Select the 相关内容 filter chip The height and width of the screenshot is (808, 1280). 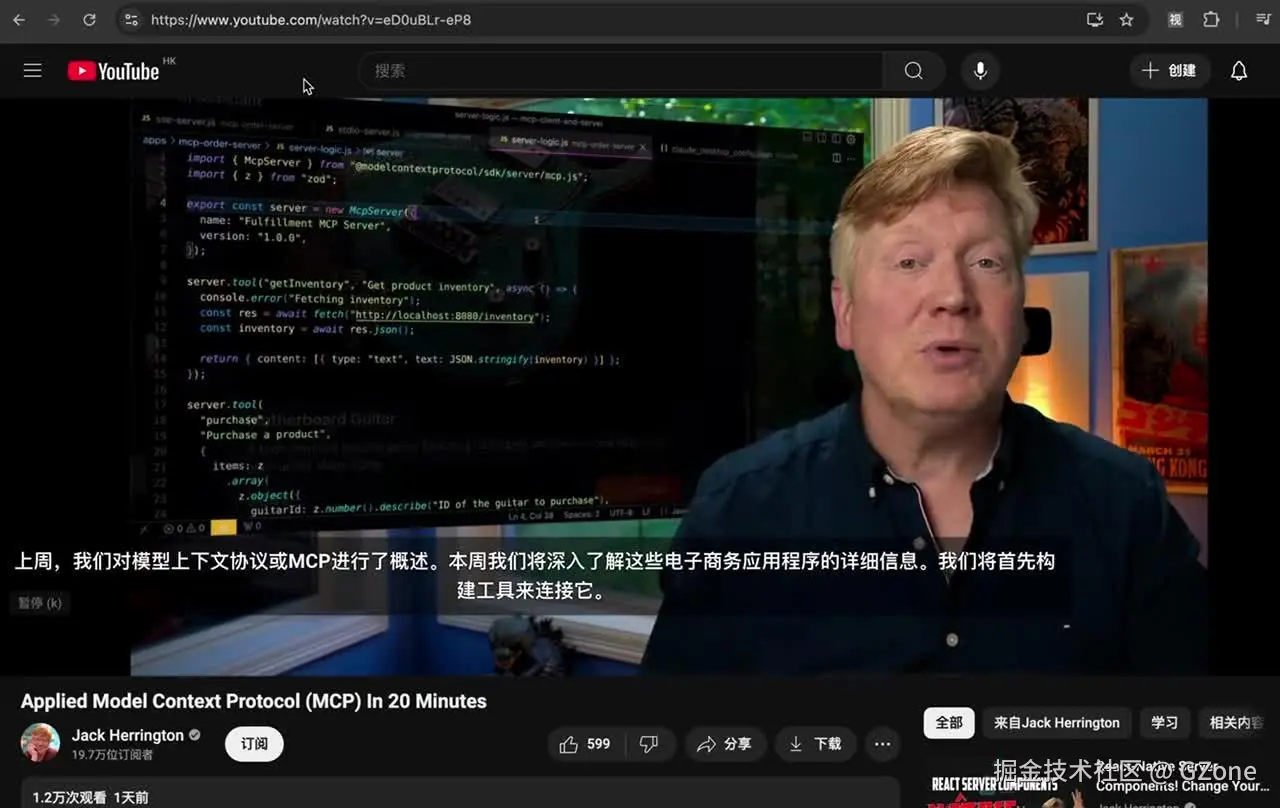pos(1238,723)
